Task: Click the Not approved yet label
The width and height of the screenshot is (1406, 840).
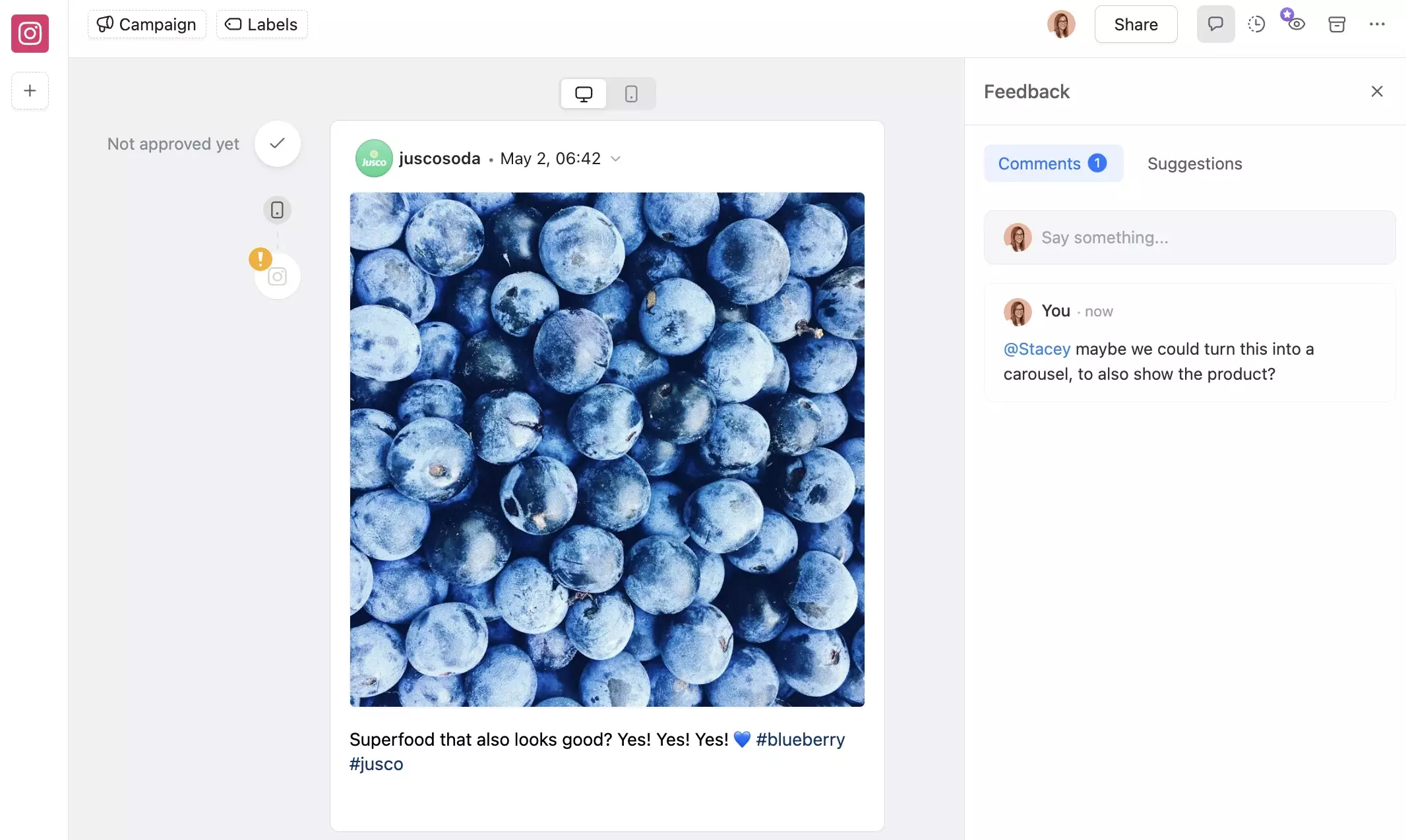Action: (x=173, y=144)
